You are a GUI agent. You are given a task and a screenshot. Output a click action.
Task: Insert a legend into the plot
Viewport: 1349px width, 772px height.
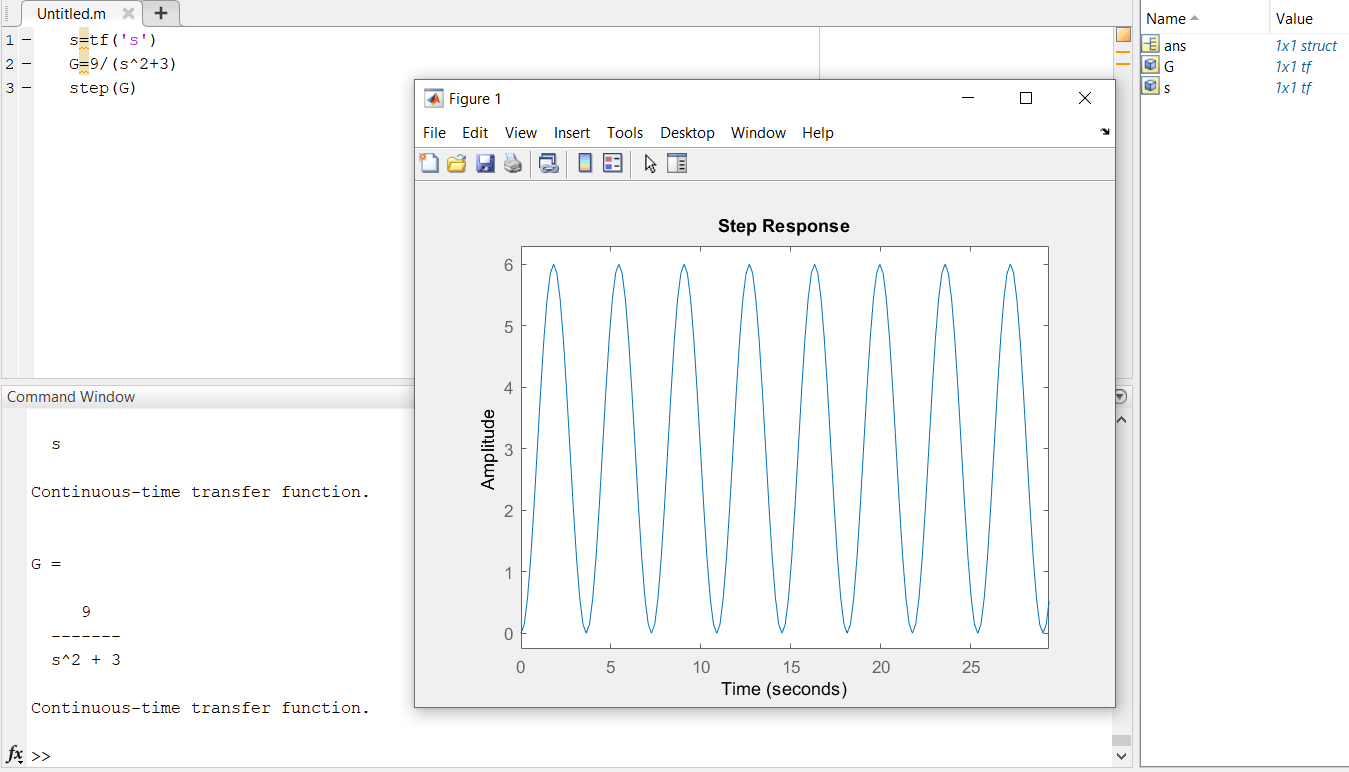pos(612,163)
